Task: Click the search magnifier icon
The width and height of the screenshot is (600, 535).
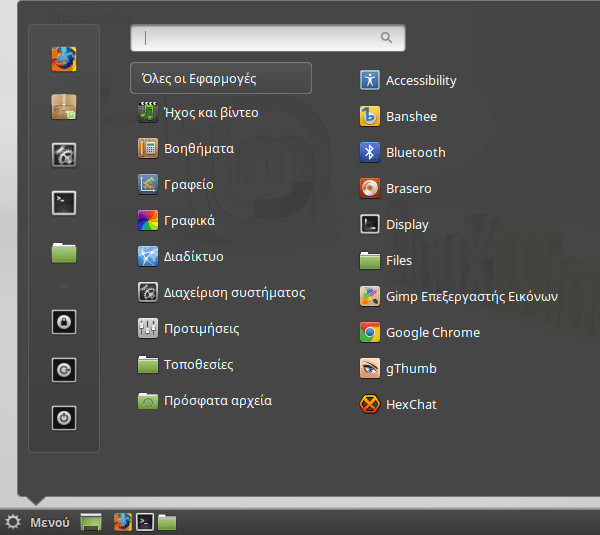Action: (x=386, y=38)
